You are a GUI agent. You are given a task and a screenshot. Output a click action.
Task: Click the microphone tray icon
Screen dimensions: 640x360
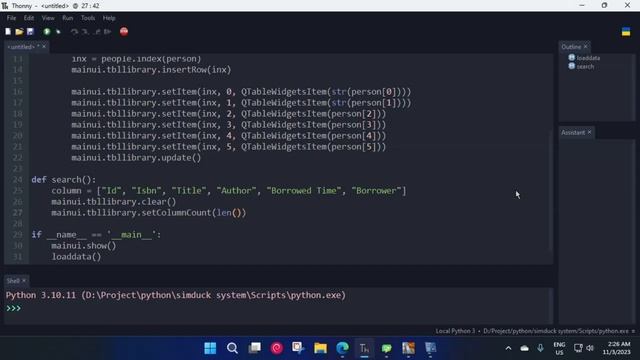540,348
